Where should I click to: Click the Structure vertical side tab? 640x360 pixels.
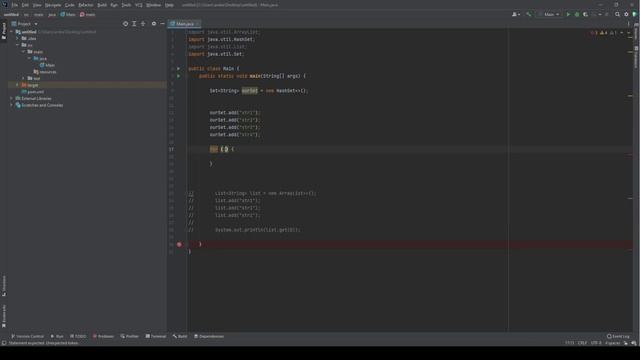(4, 286)
